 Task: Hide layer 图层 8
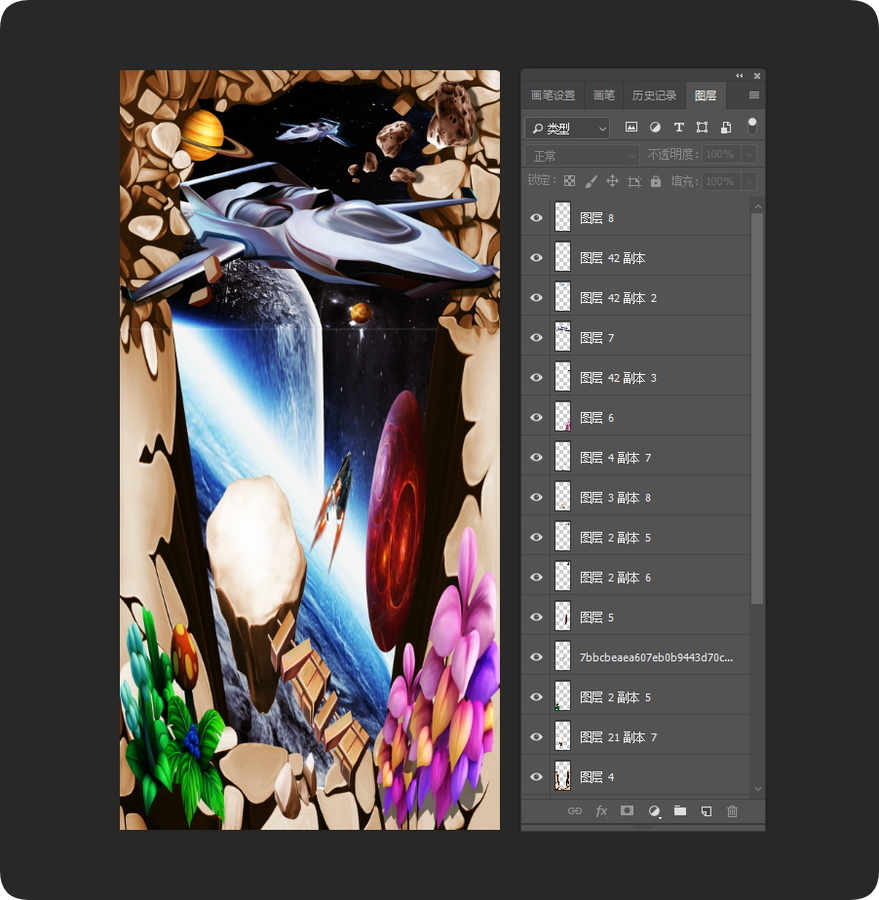tap(536, 218)
